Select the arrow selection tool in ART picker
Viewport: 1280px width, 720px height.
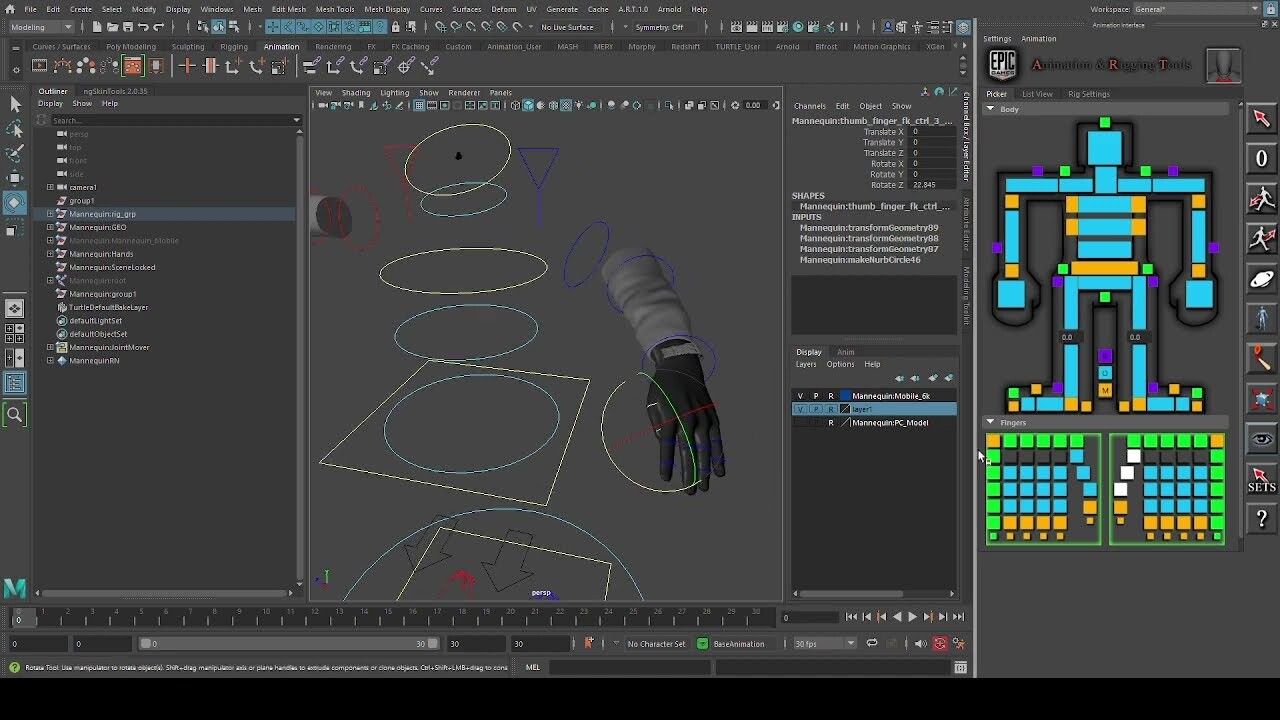(1261, 119)
